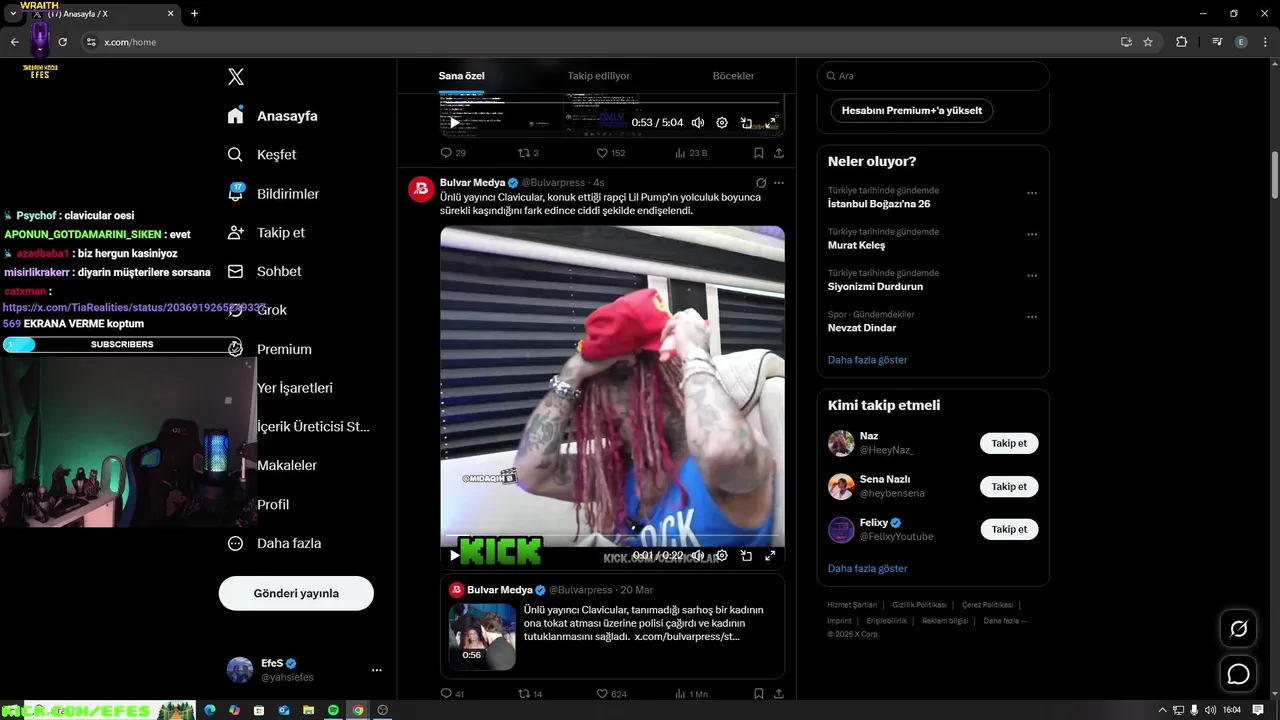Click Daha fazla göster under Kimi takip etmeli
This screenshot has height=720, width=1280.
[867, 569]
